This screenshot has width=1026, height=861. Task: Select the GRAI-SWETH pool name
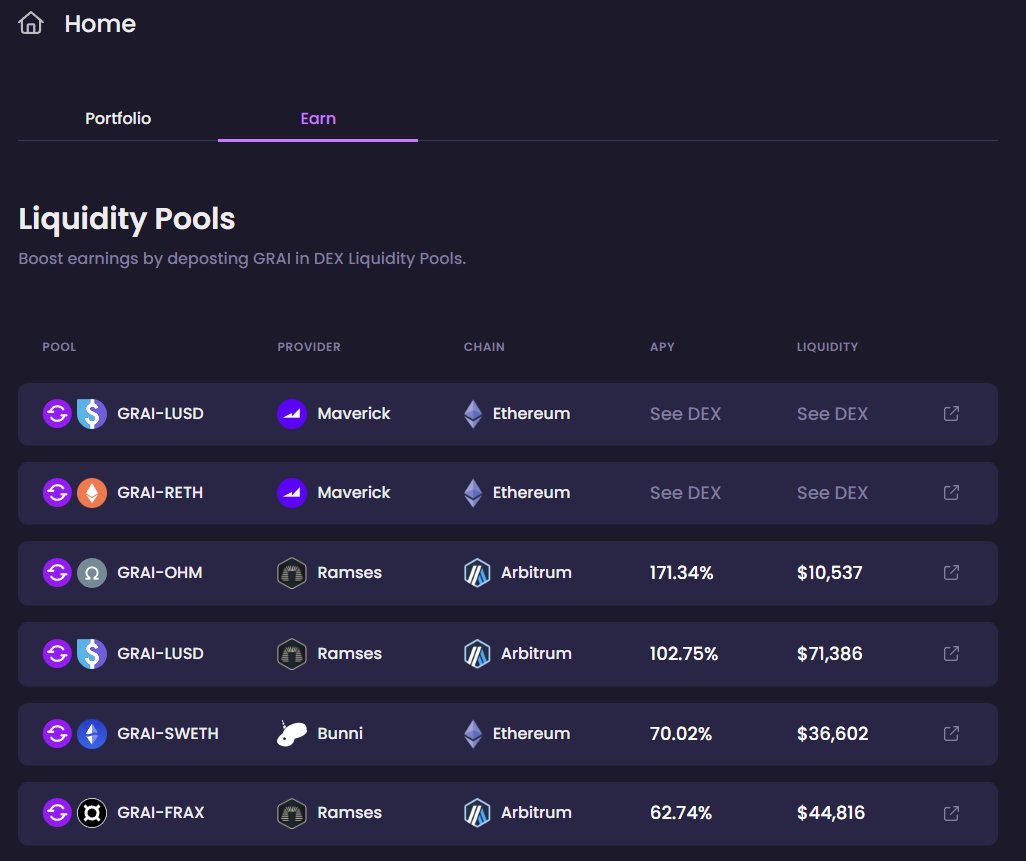pos(167,733)
